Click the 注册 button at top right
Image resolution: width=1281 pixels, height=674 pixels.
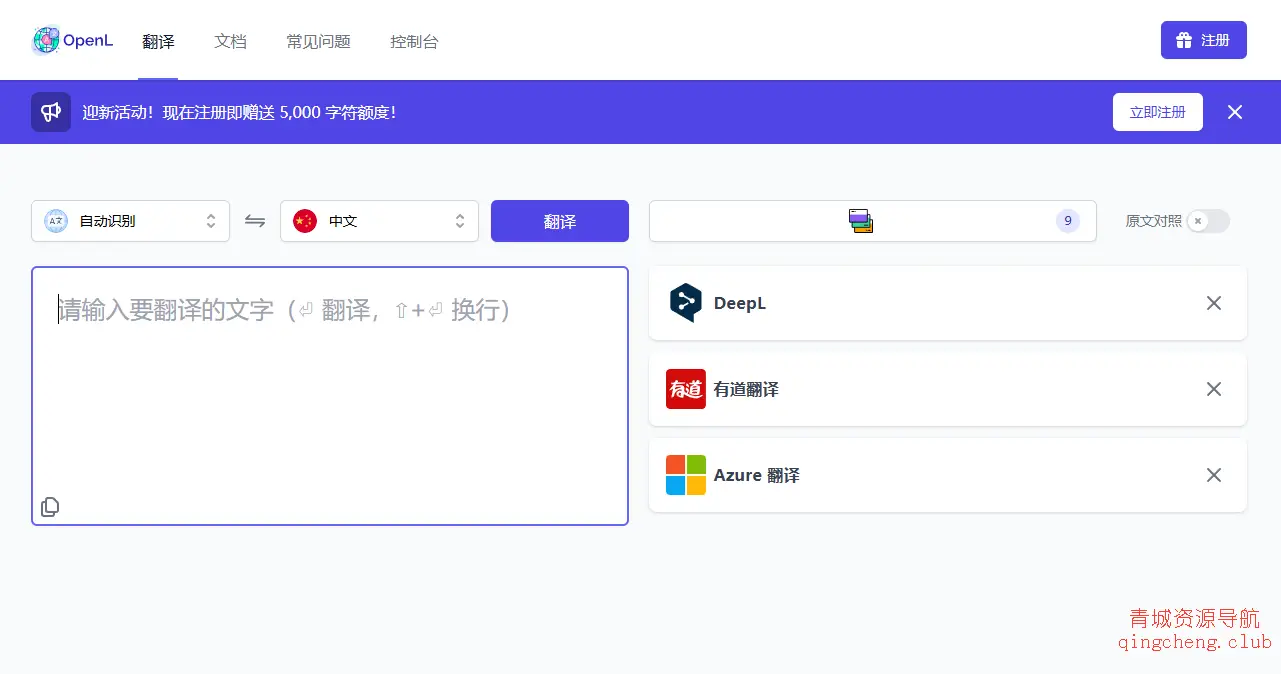1203,40
